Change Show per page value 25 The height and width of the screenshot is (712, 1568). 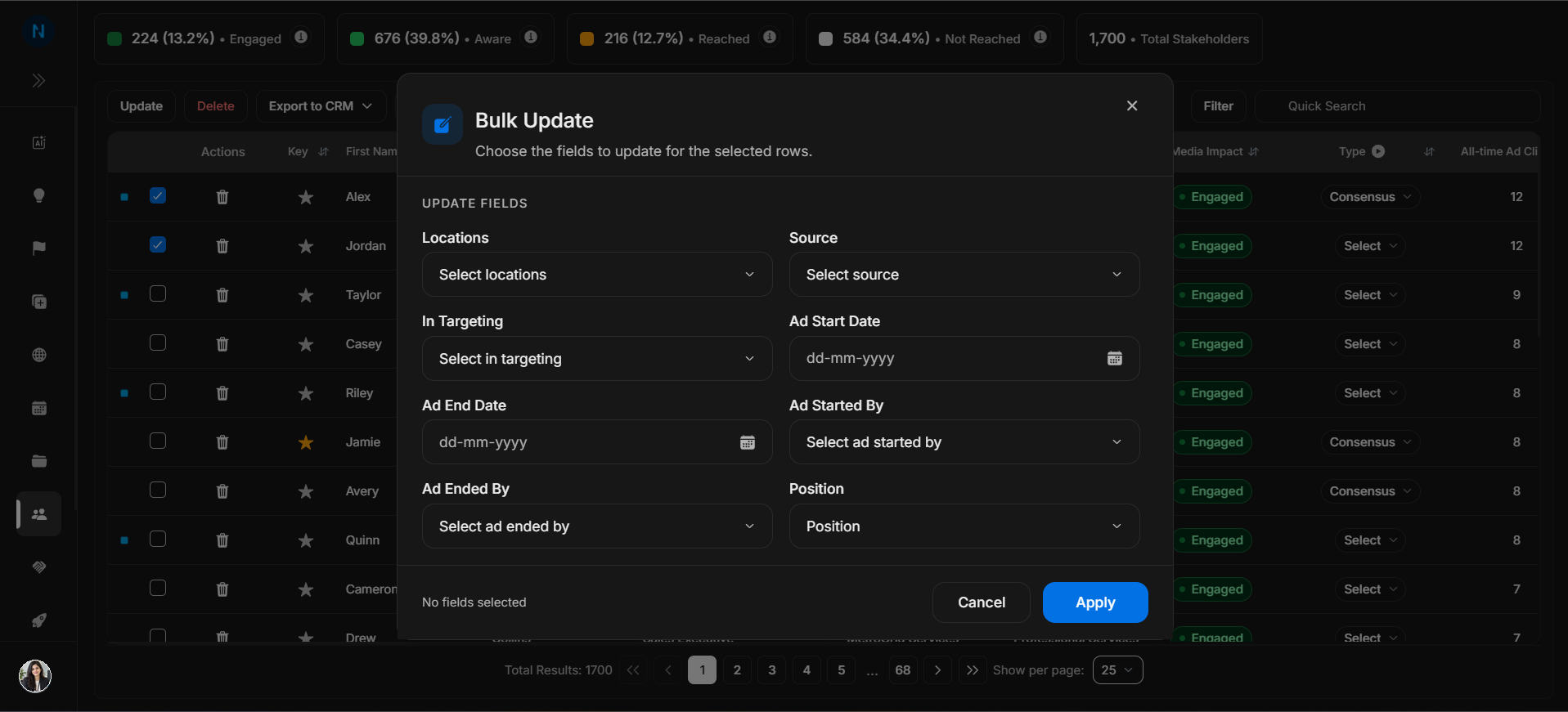(1117, 670)
